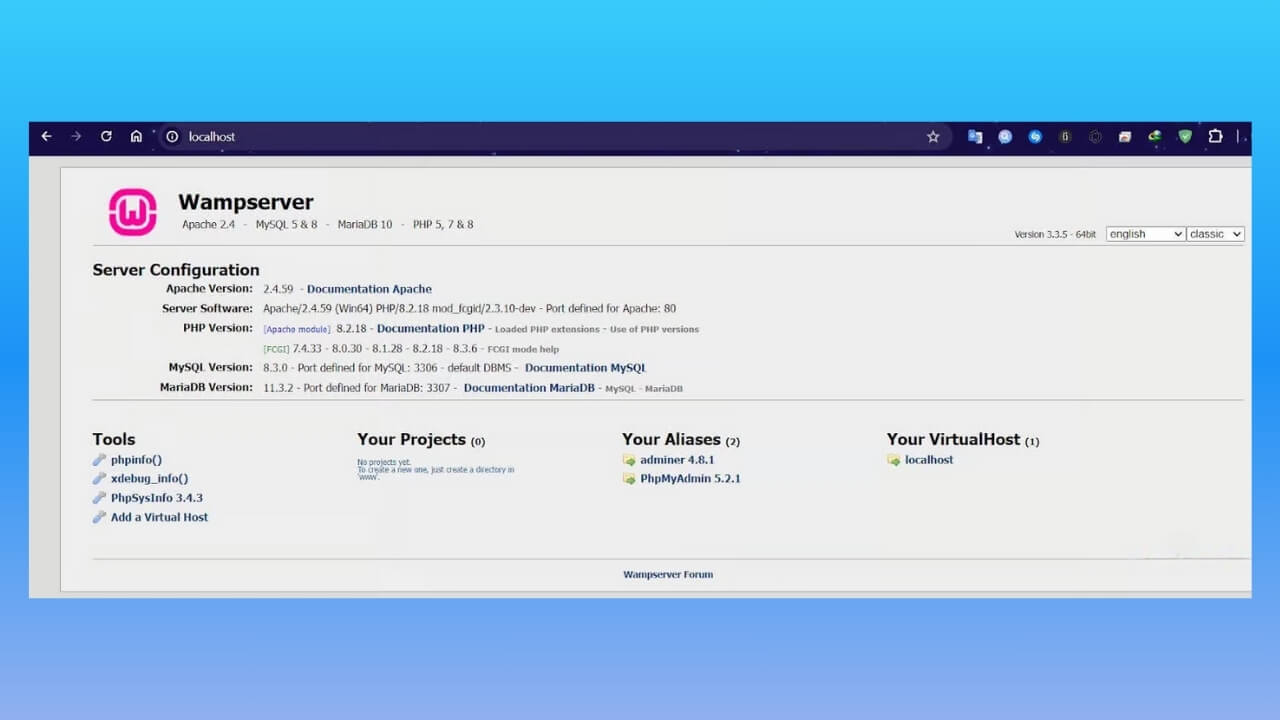Open the Google Translate extension icon

[975, 137]
